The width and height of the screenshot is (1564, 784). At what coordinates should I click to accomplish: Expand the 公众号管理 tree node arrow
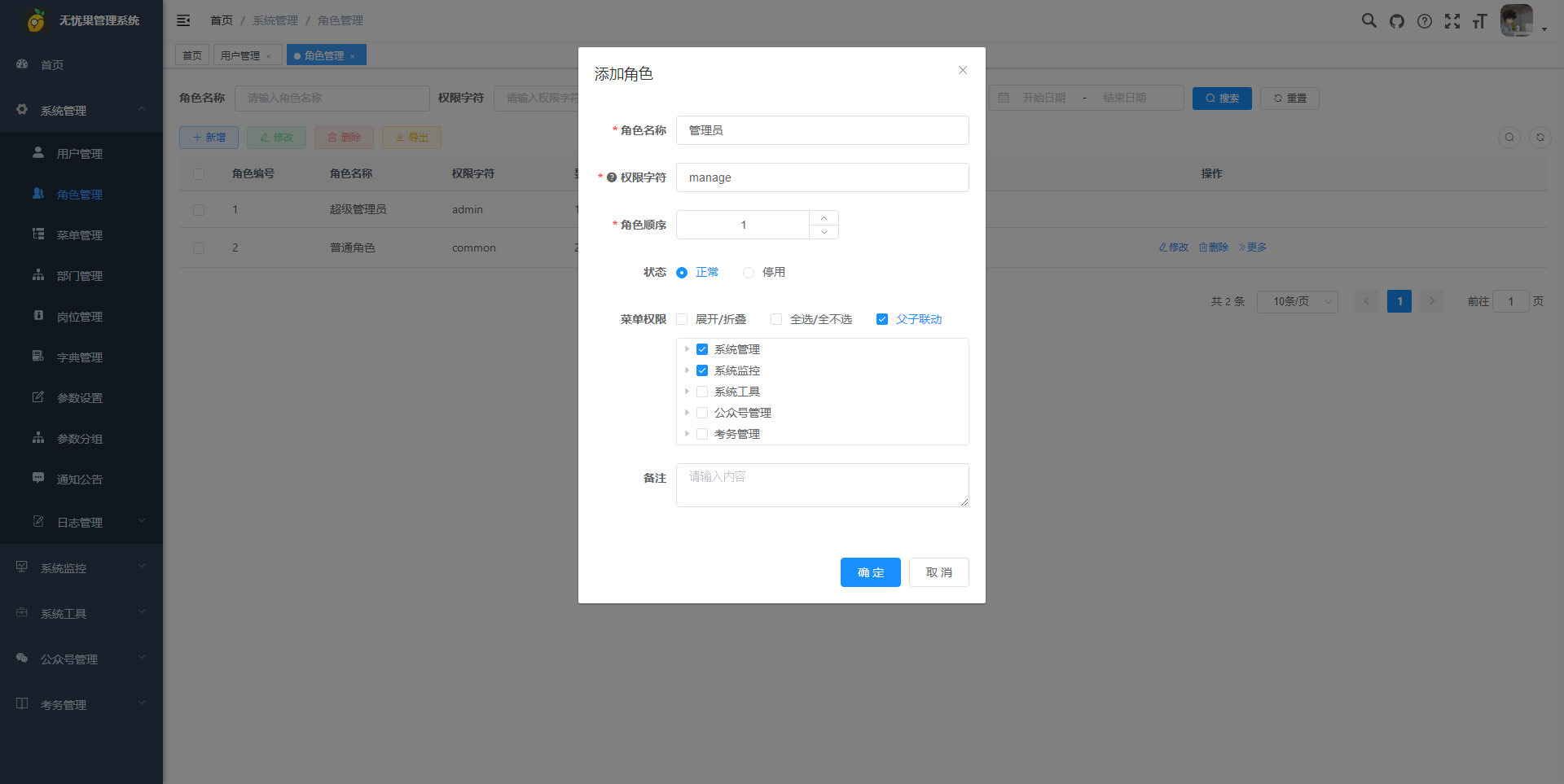687,413
